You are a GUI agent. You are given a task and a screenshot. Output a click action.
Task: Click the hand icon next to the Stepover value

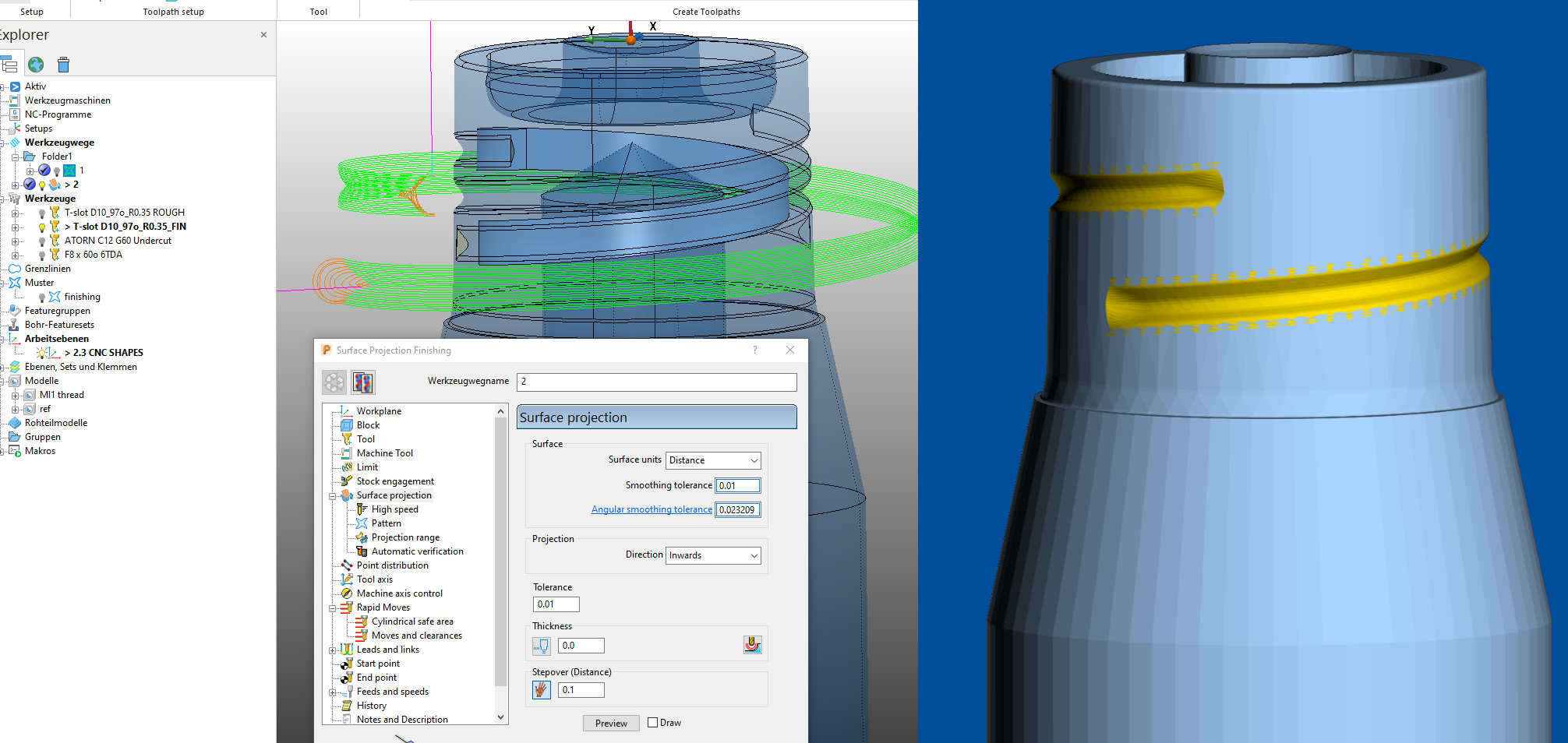tap(541, 690)
